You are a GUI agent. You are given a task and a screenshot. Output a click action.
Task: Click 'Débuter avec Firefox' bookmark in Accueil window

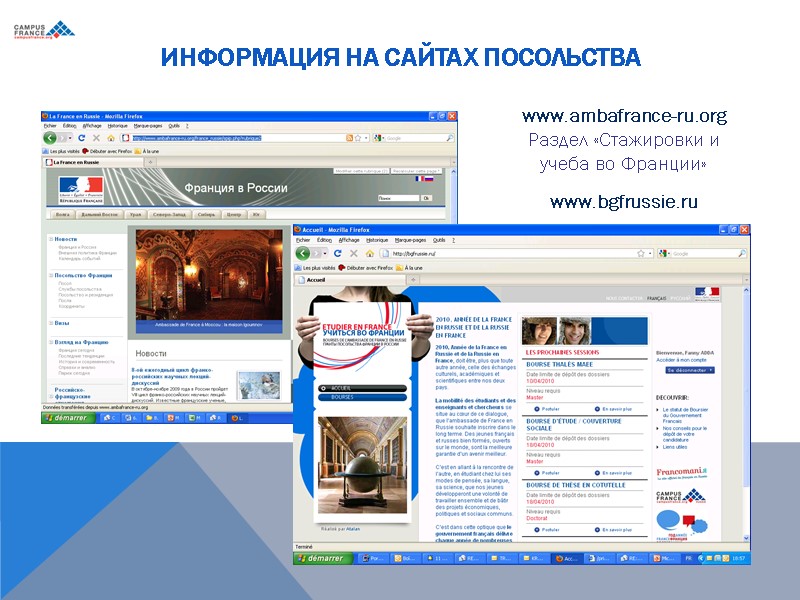pyautogui.click(x=366, y=267)
